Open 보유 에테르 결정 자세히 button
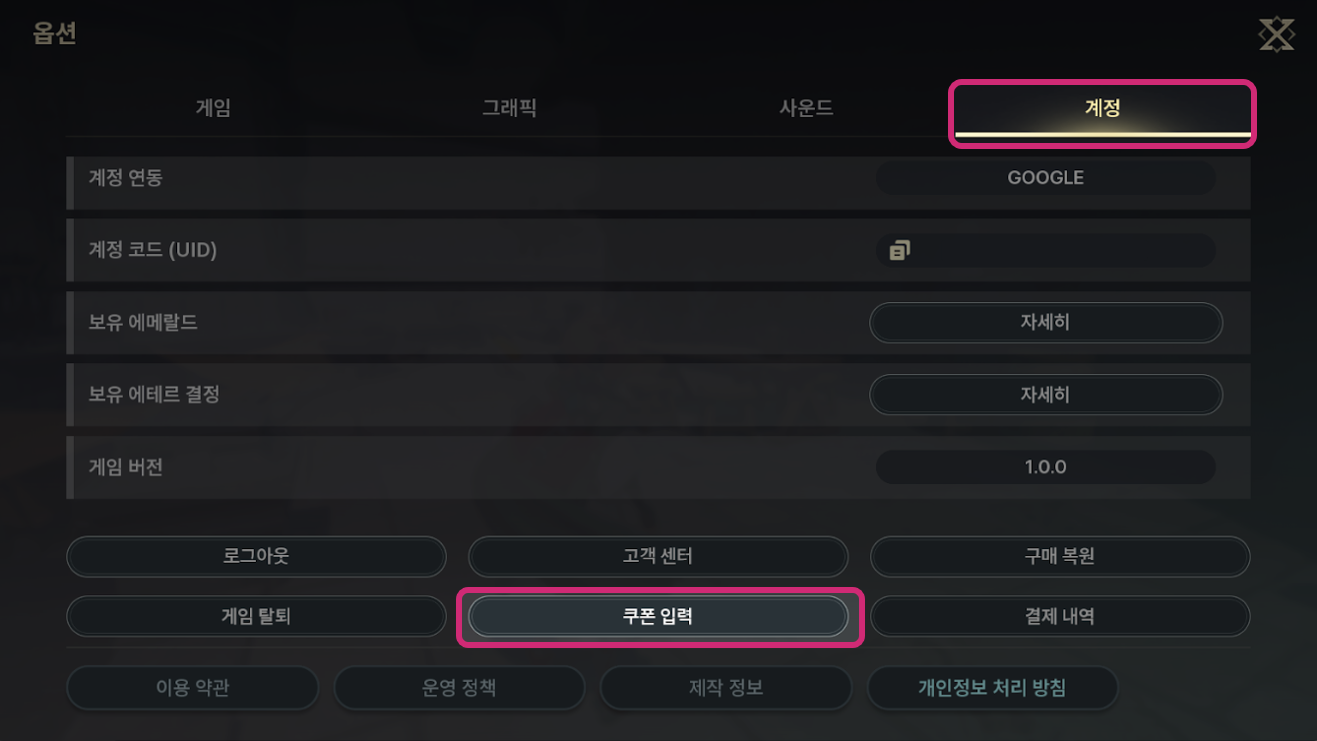This screenshot has height=741, width=1317. pyautogui.click(x=1045, y=395)
